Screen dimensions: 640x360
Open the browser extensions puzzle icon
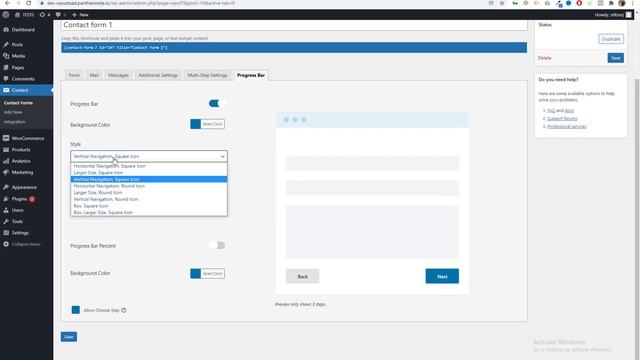tap(611, 3)
